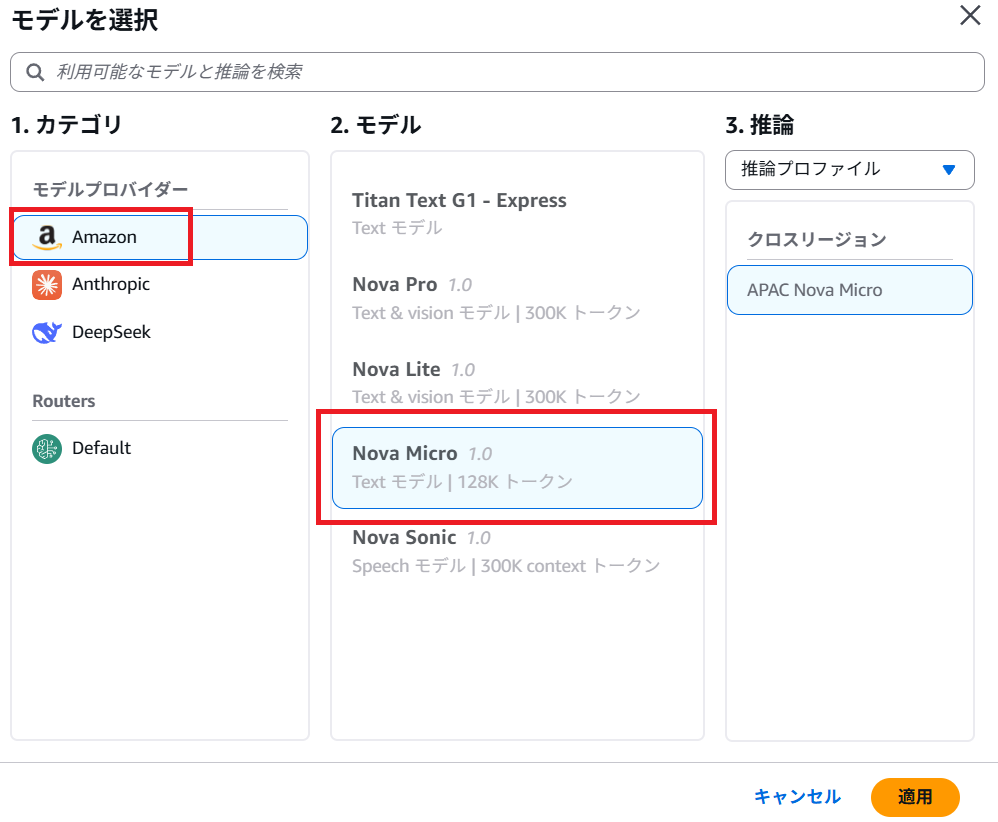Click the Routers section heading
The height and width of the screenshot is (822, 998).
click(x=64, y=401)
